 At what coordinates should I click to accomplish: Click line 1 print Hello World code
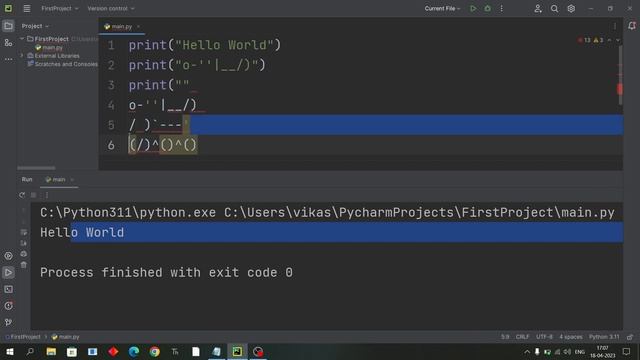point(205,45)
